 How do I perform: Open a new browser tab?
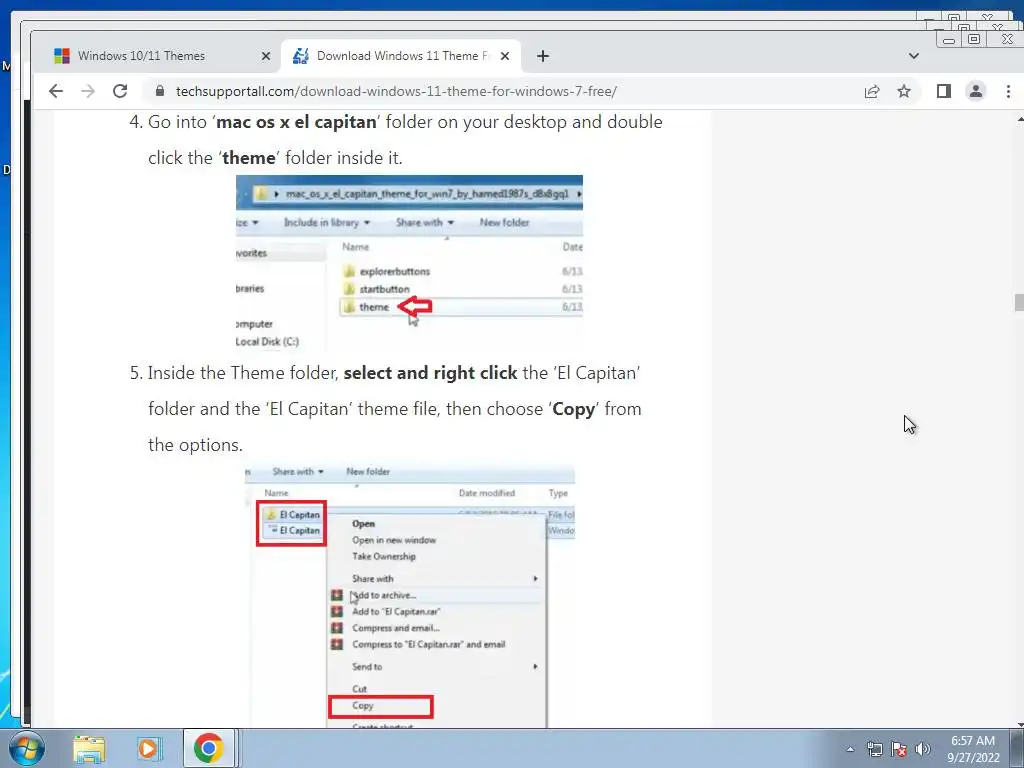(543, 56)
